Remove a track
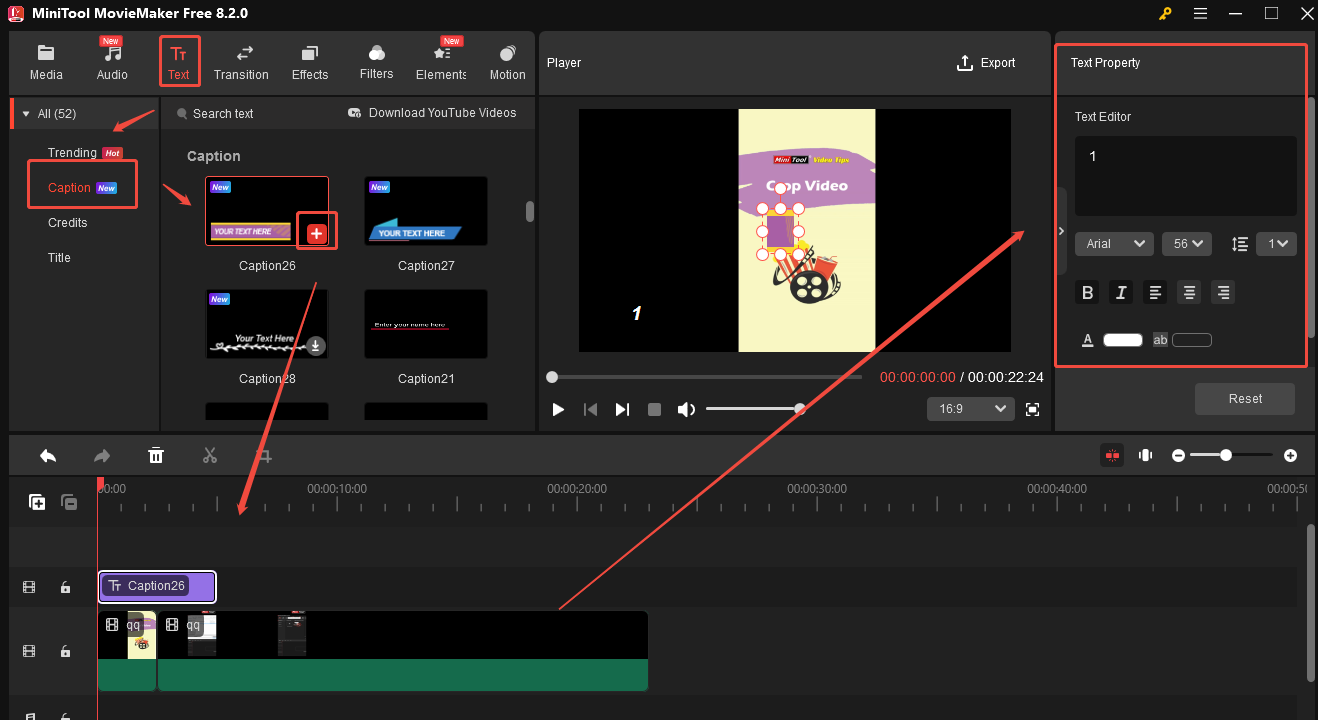 tap(69, 503)
